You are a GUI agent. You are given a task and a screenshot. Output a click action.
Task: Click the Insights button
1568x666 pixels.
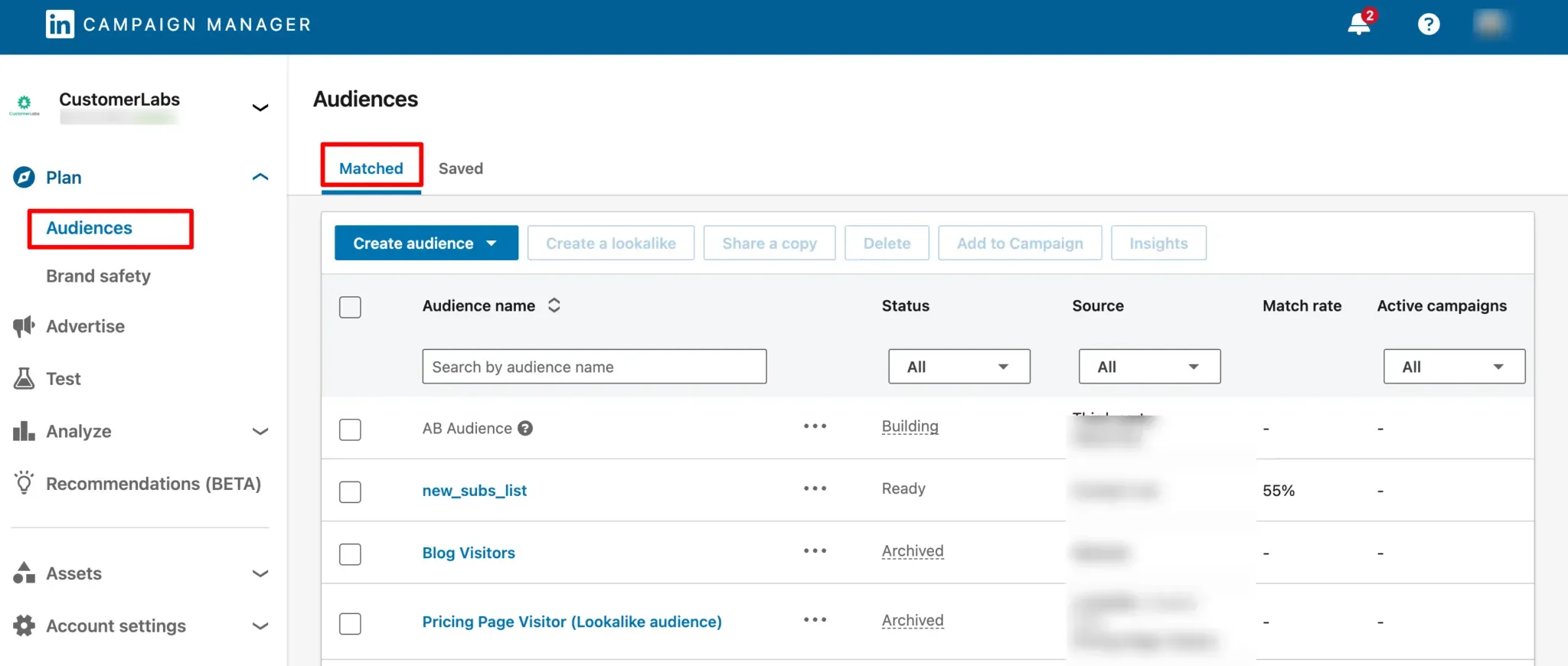[x=1158, y=243]
